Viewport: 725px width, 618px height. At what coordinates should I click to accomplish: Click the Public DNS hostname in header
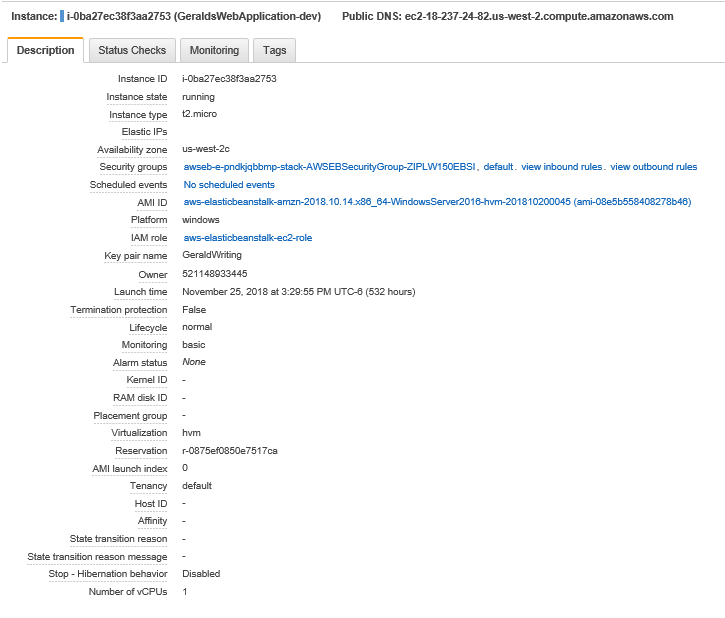pyautogui.click(x=539, y=16)
